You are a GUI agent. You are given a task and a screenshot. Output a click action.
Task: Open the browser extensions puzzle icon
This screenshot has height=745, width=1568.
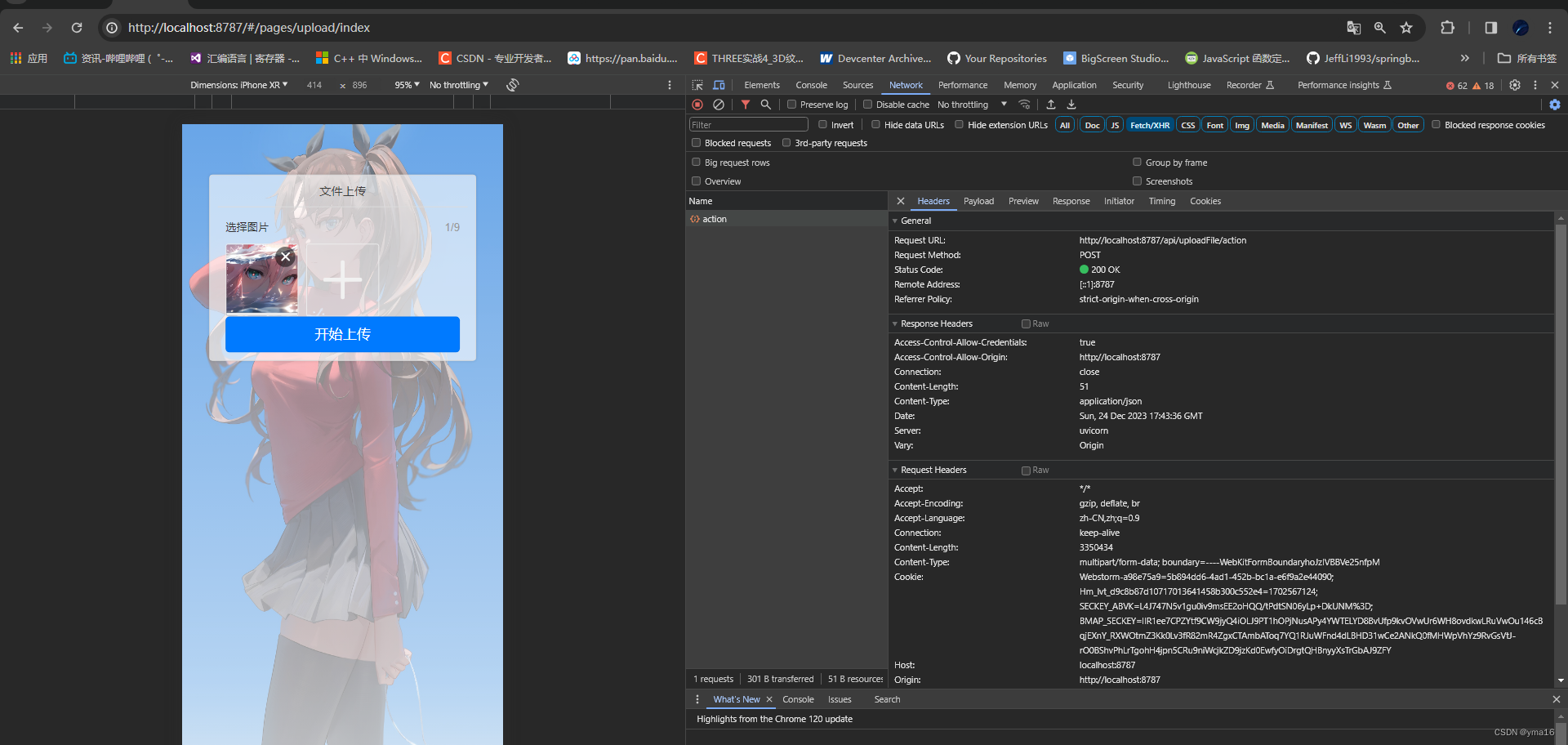click(x=1447, y=28)
